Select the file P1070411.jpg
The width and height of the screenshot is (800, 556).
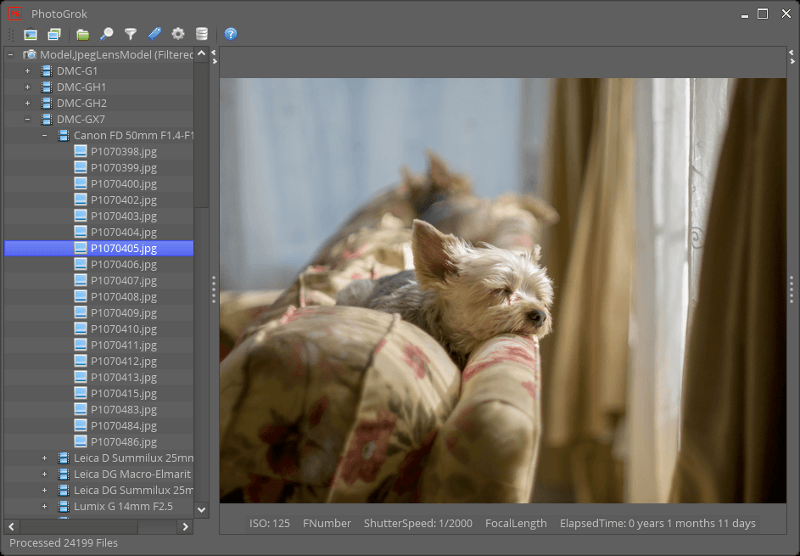point(123,345)
